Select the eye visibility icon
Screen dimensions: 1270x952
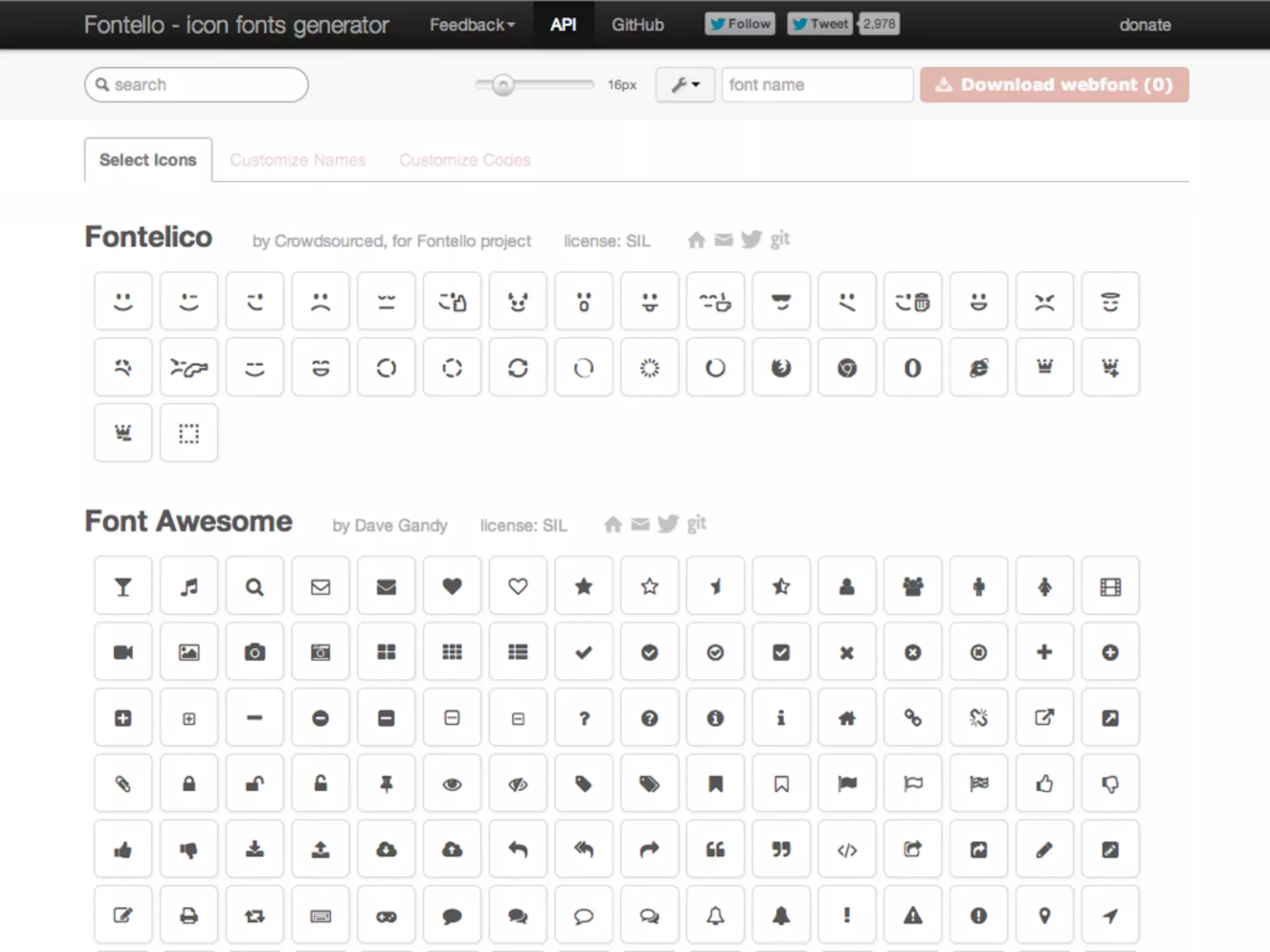(452, 784)
